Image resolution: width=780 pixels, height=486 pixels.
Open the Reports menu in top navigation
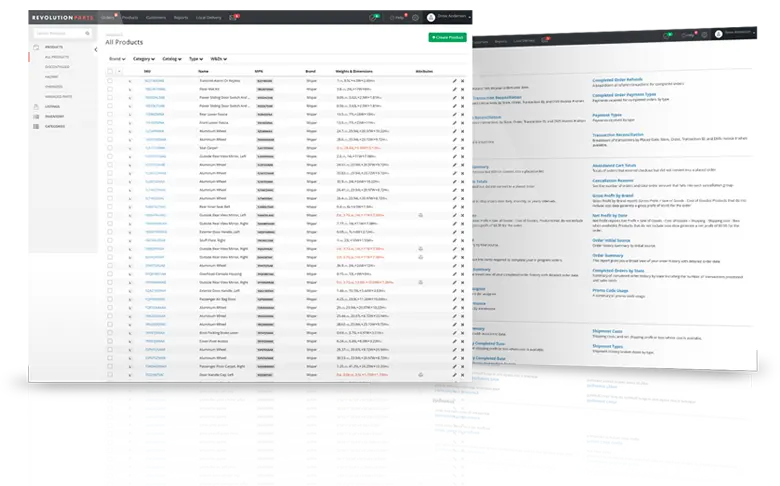point(183,17)
